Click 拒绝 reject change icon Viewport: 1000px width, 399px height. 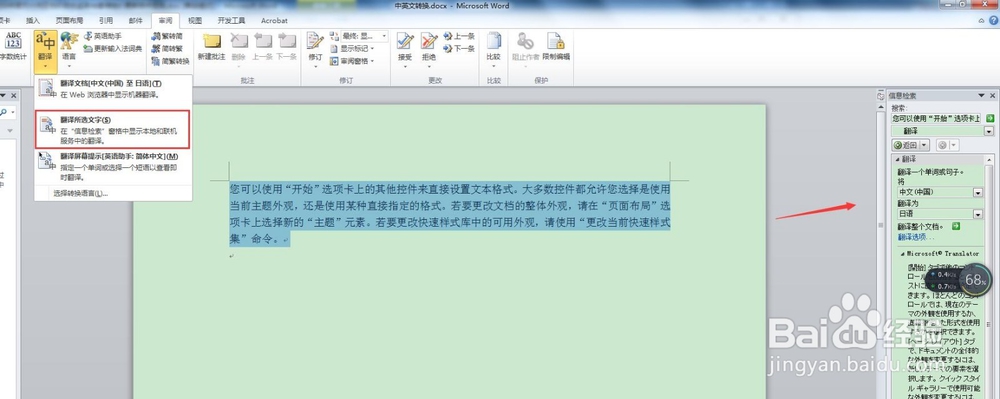(x=429, y=41)
